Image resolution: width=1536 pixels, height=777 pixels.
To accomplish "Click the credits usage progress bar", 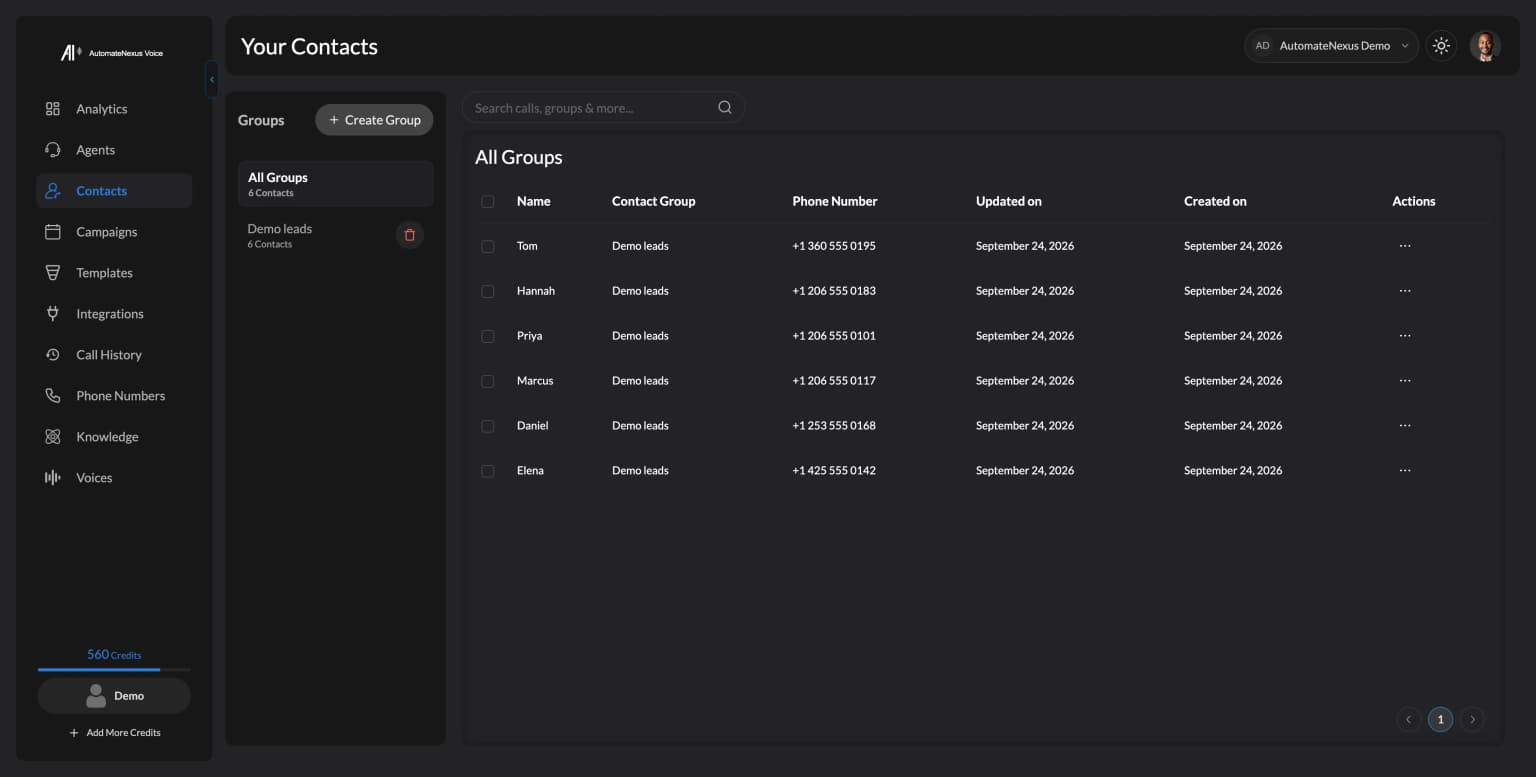I will point(114,669).
